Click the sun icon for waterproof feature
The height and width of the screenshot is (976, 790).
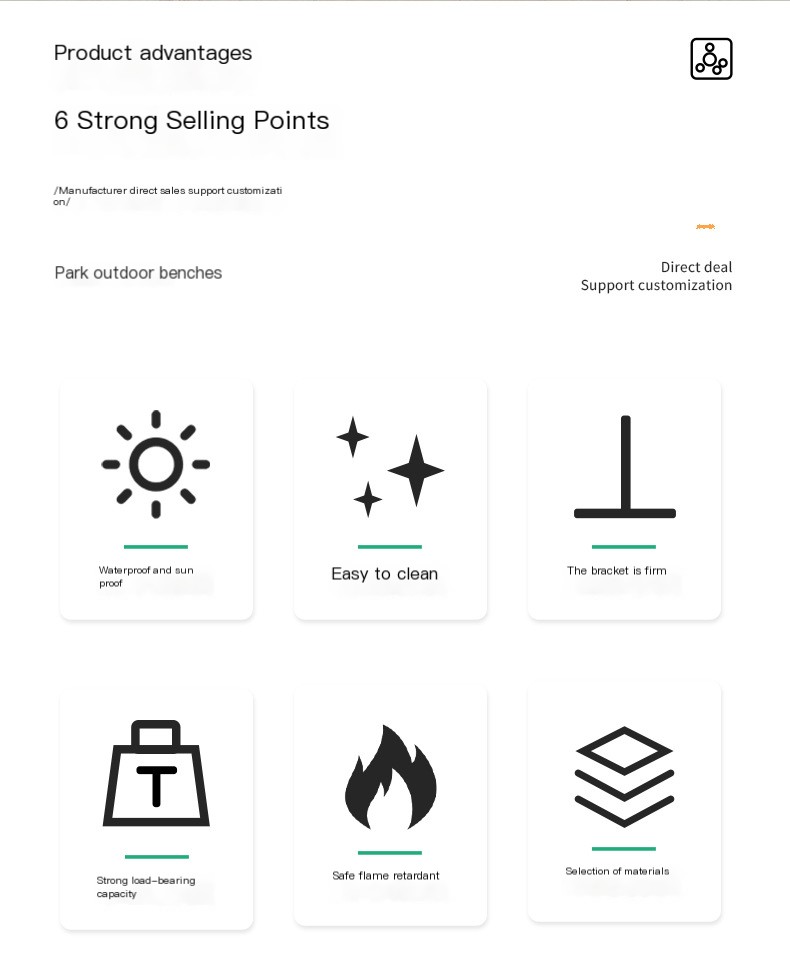pos(156,464)
